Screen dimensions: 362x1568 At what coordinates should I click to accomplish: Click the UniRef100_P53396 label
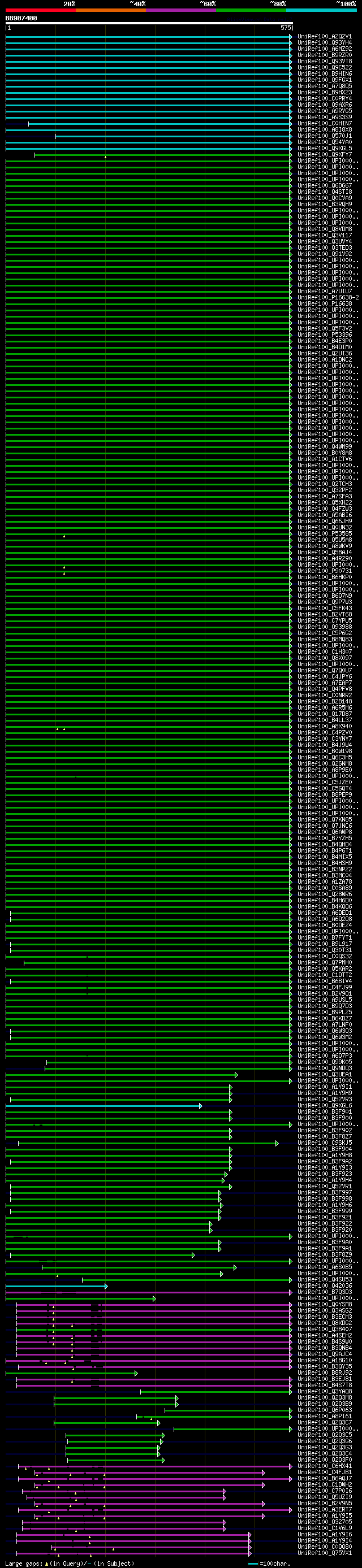324,335
